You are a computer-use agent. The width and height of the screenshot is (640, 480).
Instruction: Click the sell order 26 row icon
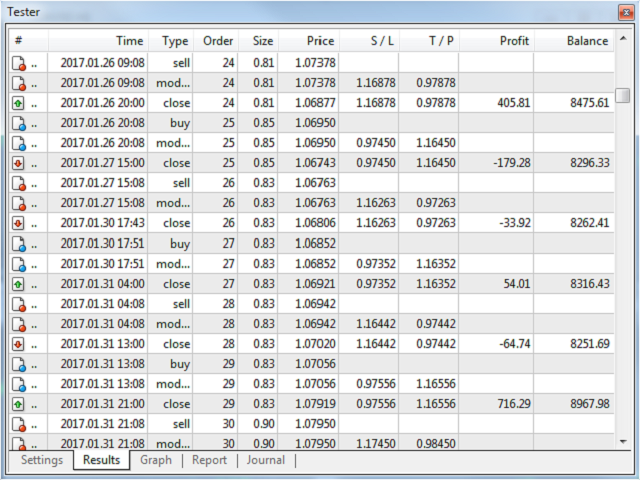19,183
